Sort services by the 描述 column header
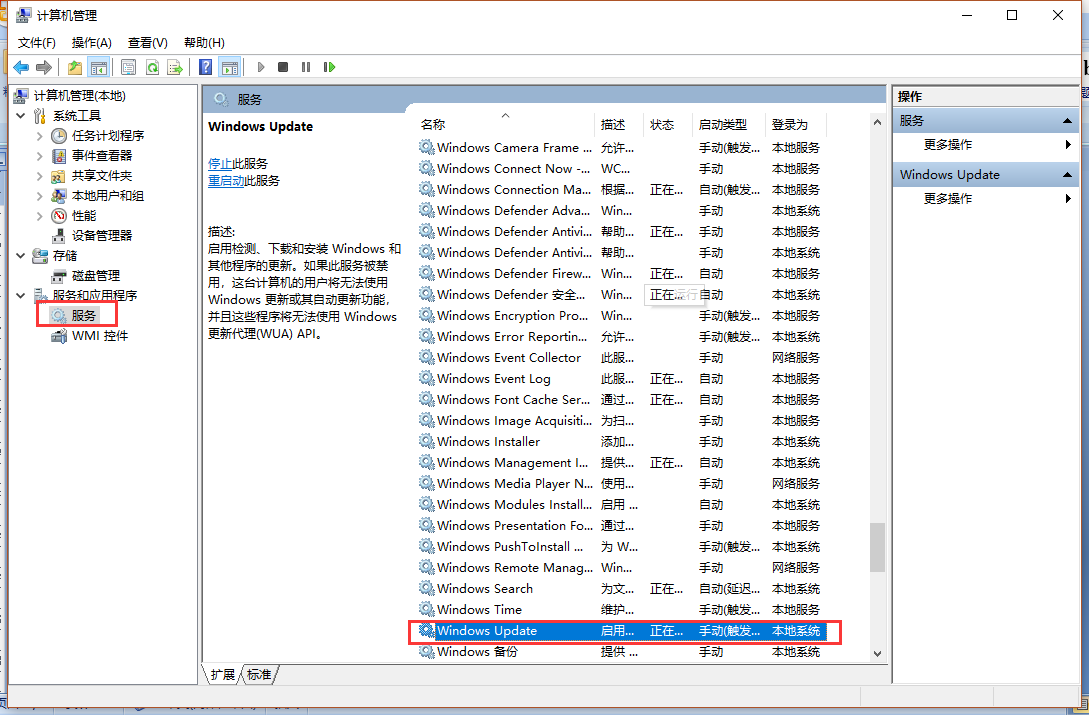 tap(619, 124)
